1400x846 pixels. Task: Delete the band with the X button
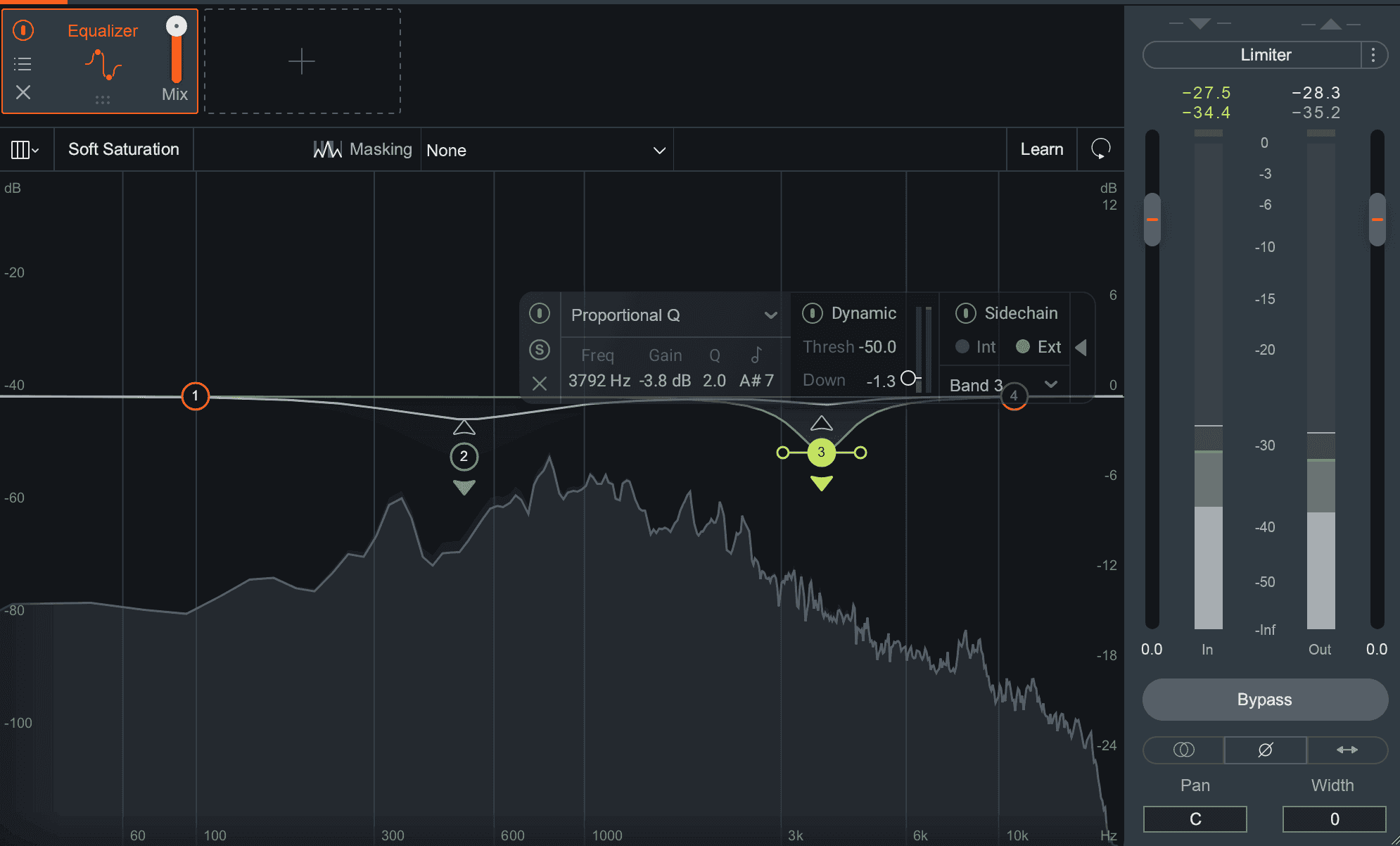point(540,384)
